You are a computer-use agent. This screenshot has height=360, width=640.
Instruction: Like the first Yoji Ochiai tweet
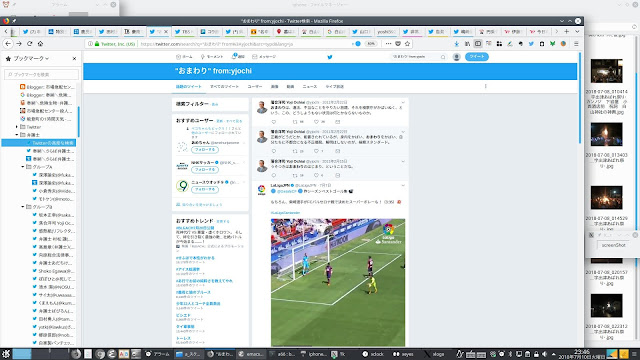pyautogui.click(x=316, y=122)
